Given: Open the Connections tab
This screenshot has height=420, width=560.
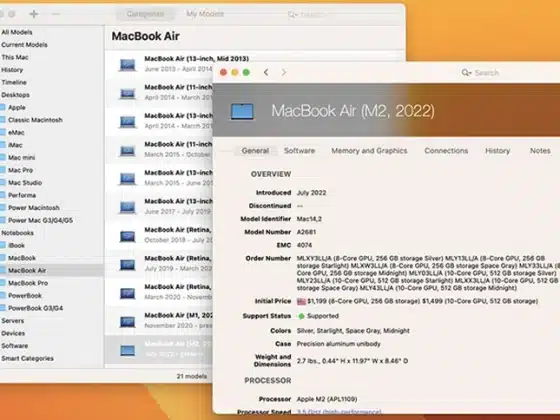Looking at the screenshot, I should click(x=446, y=151).
